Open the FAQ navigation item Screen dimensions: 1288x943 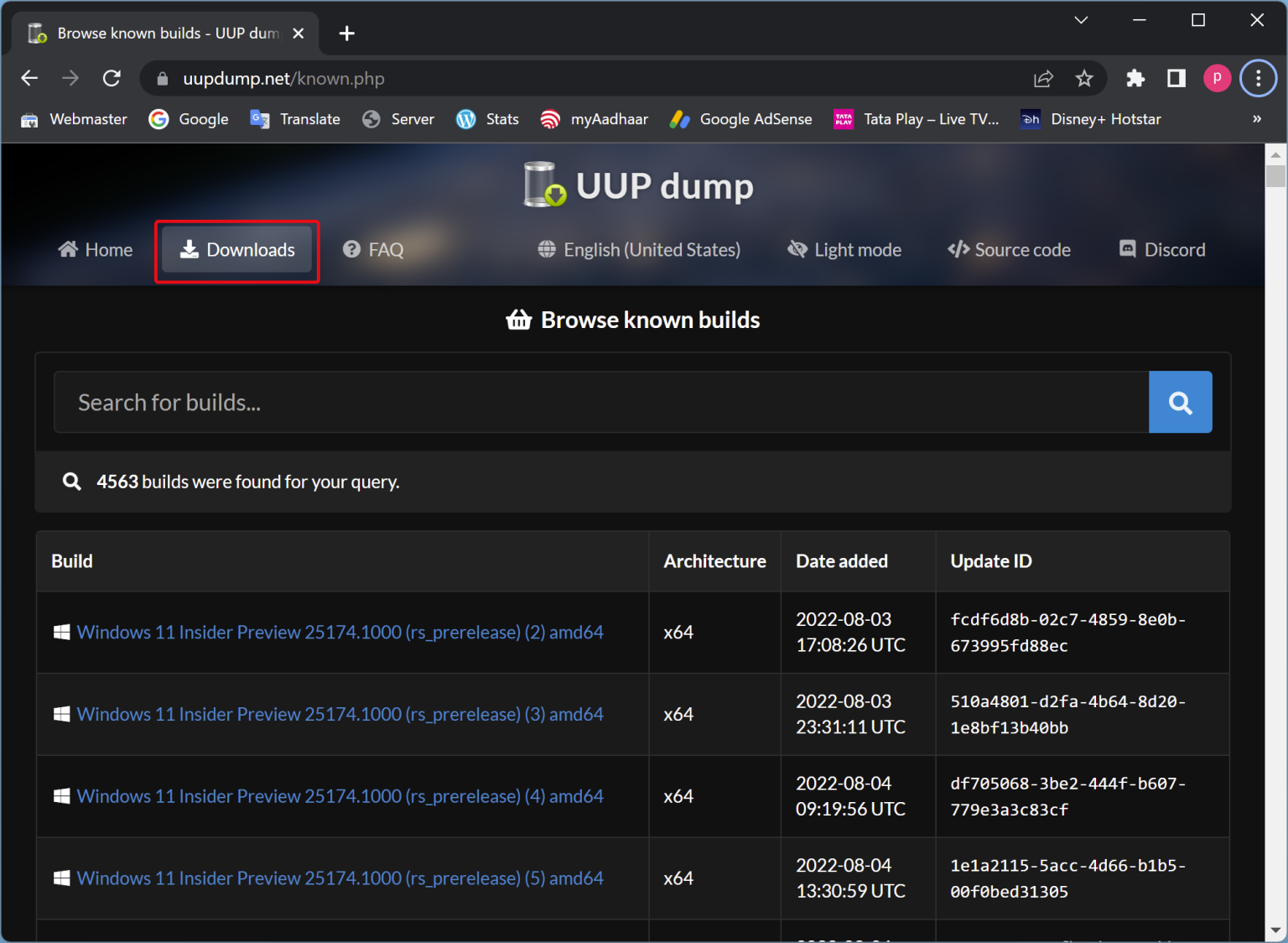(373, 250)
